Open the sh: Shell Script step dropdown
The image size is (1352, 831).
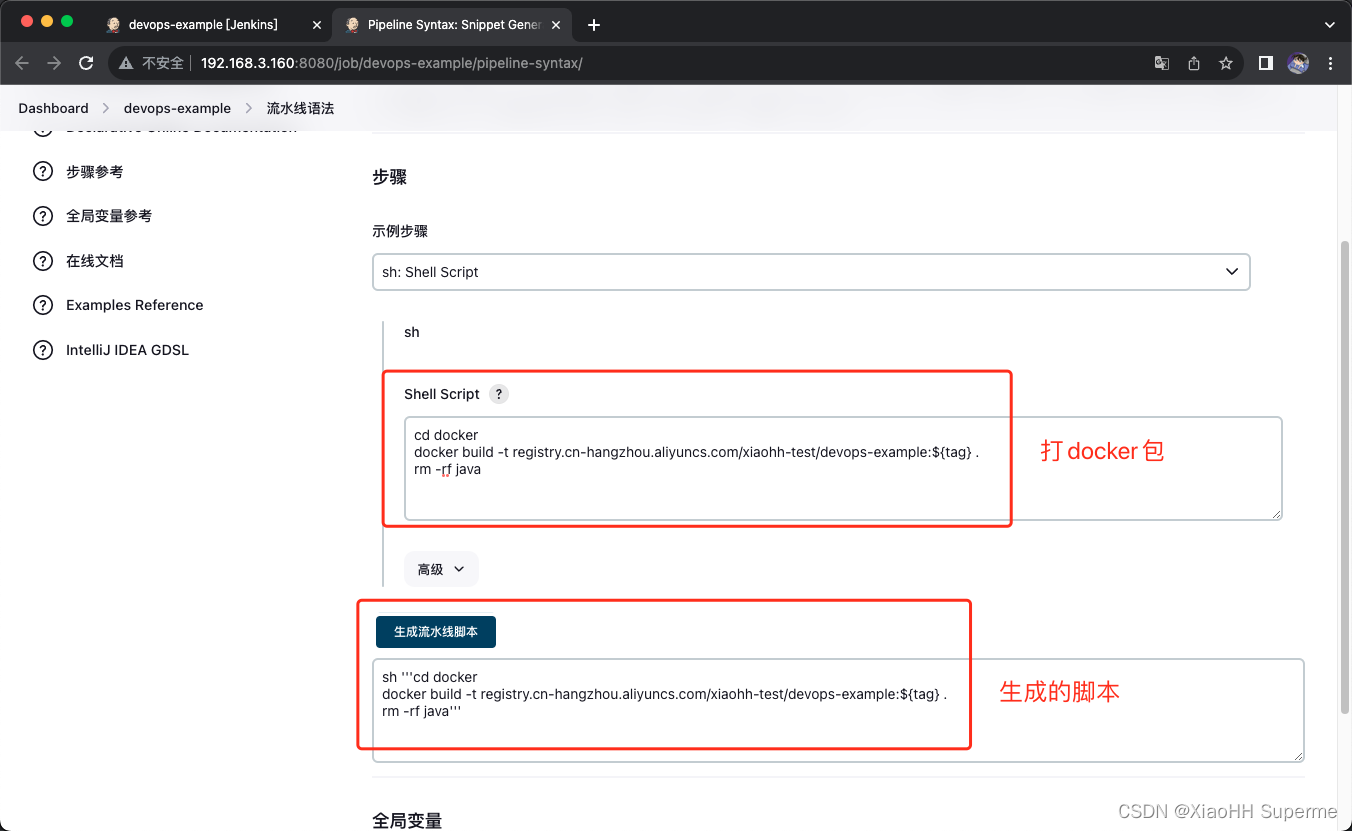click(x=811, y=272)
